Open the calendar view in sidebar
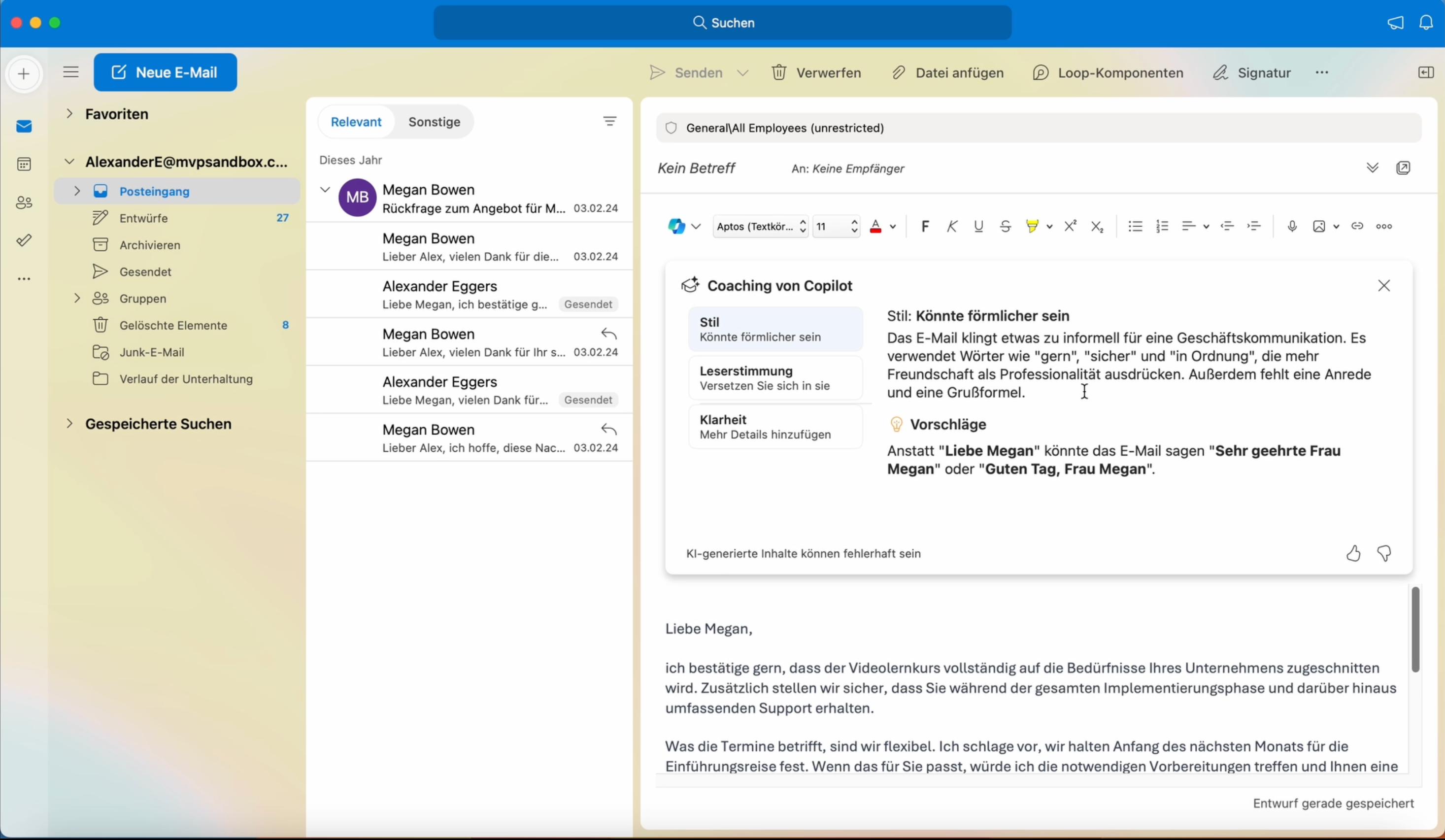 tap(24, 165)
